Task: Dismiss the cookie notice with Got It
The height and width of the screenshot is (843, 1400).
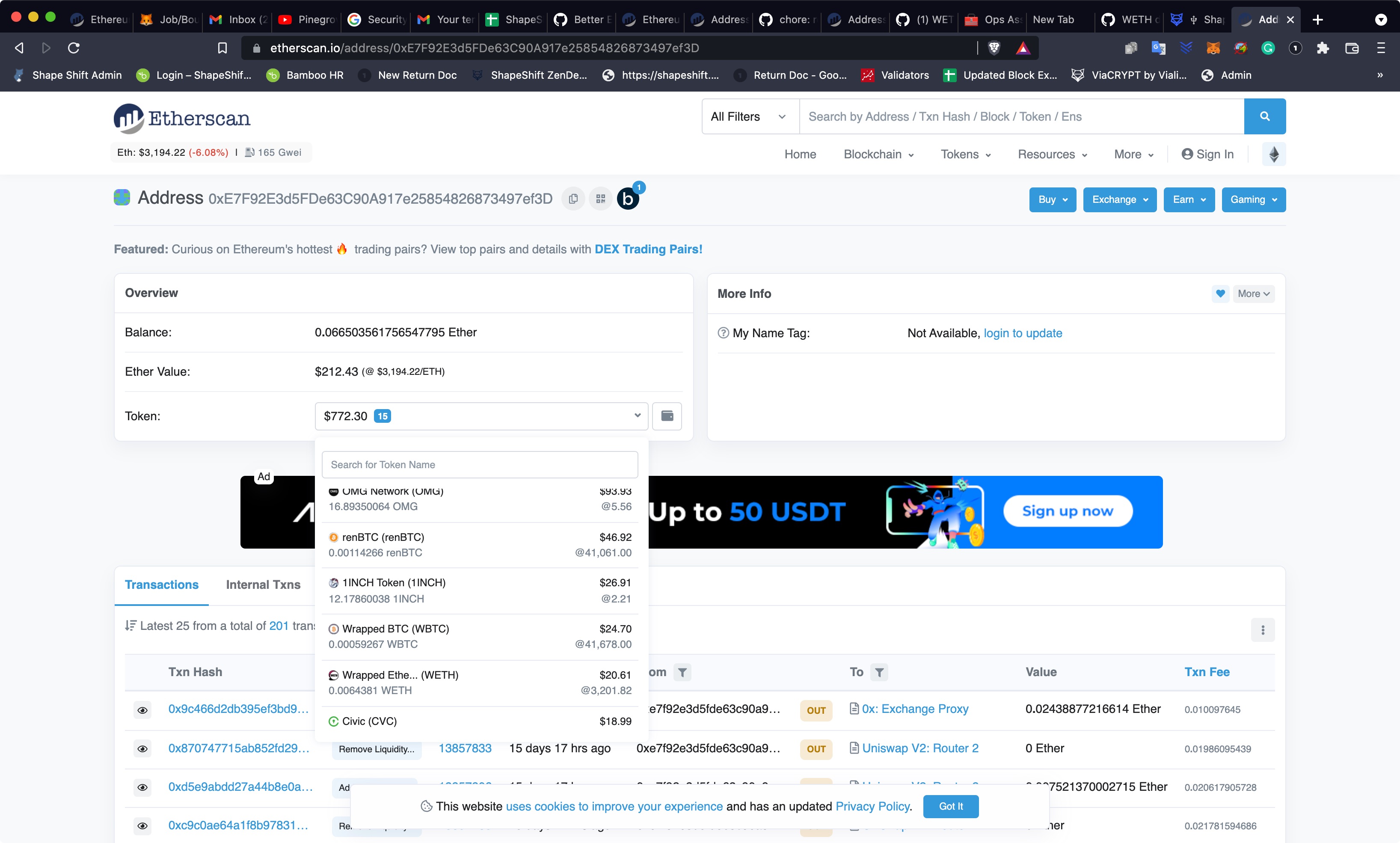Action: (951, 806)
